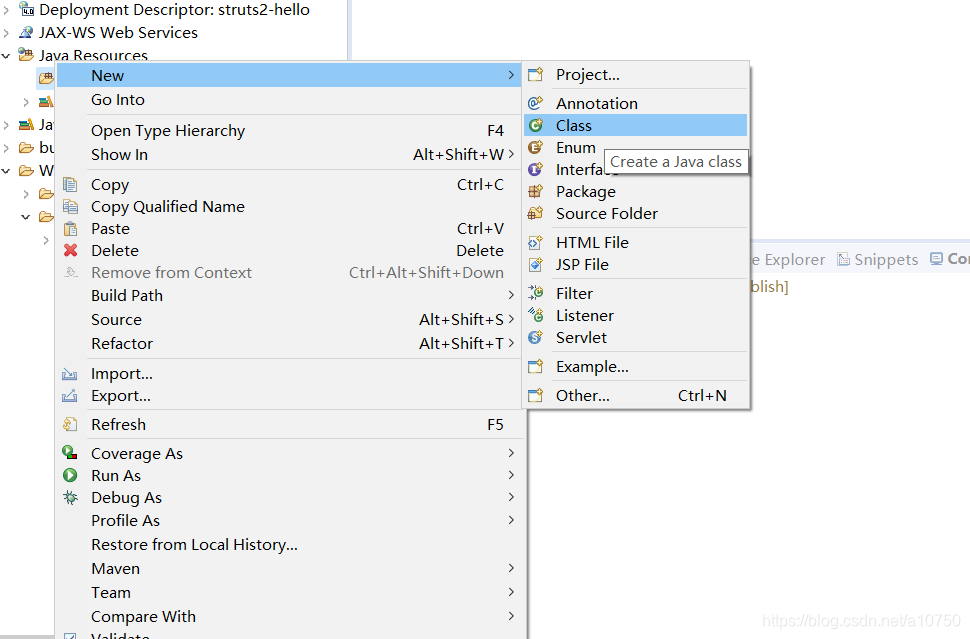This screenshot has width=970, height=639.
Task: Click the JSP File icon
Action: click(x=535, y=265)
